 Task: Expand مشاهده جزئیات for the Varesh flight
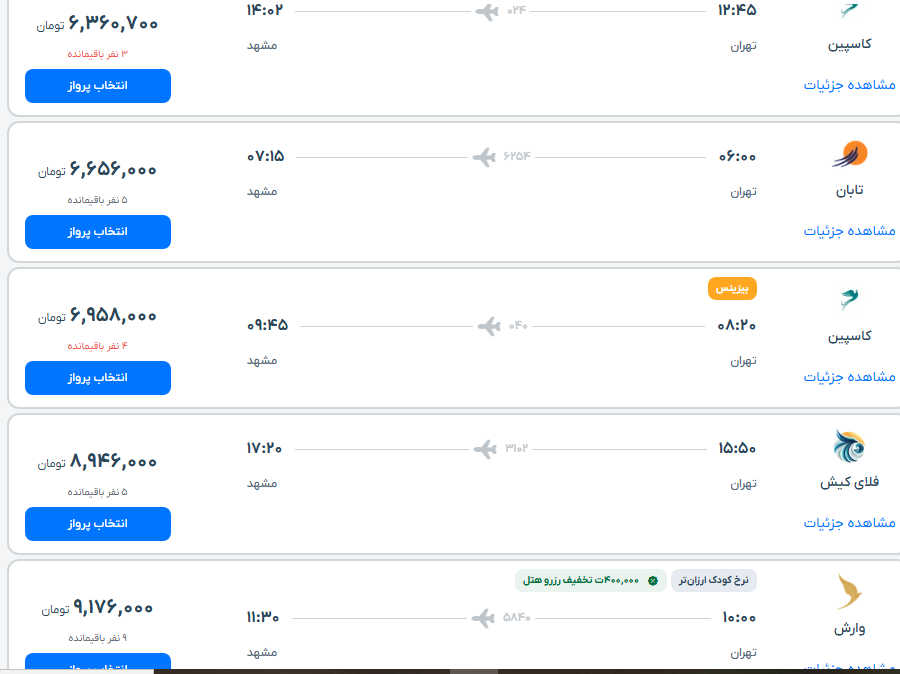[849, 666]
